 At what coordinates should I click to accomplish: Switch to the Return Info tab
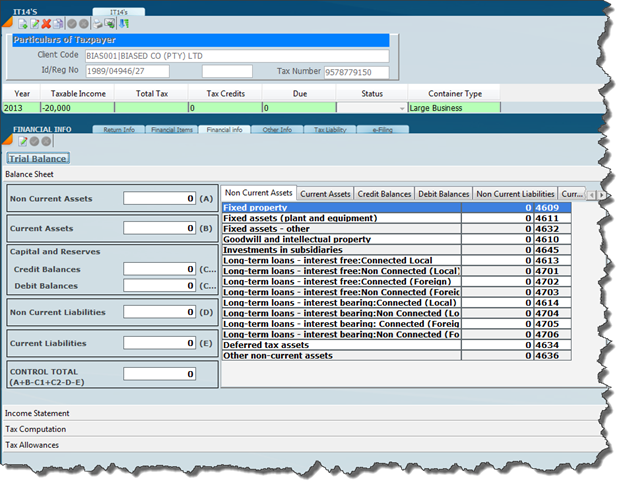(119, 129)
